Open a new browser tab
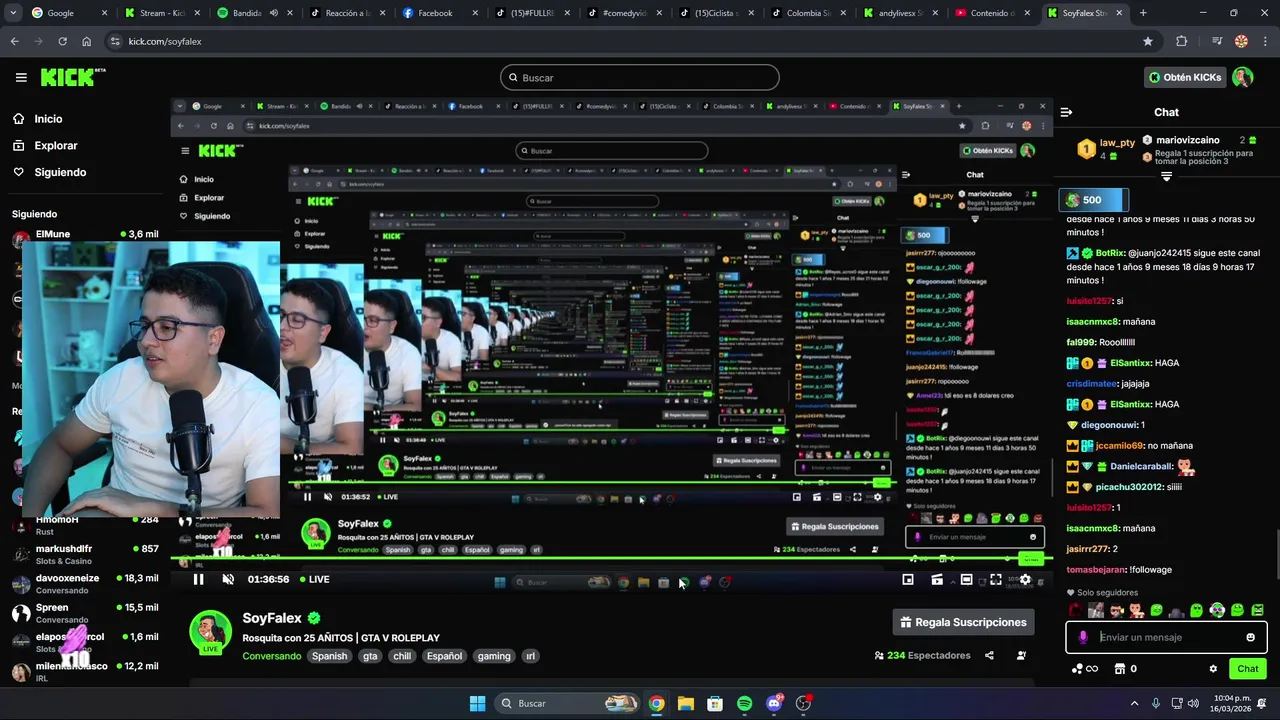This screenshot has height=720, width=1280. click(1143, 13)
